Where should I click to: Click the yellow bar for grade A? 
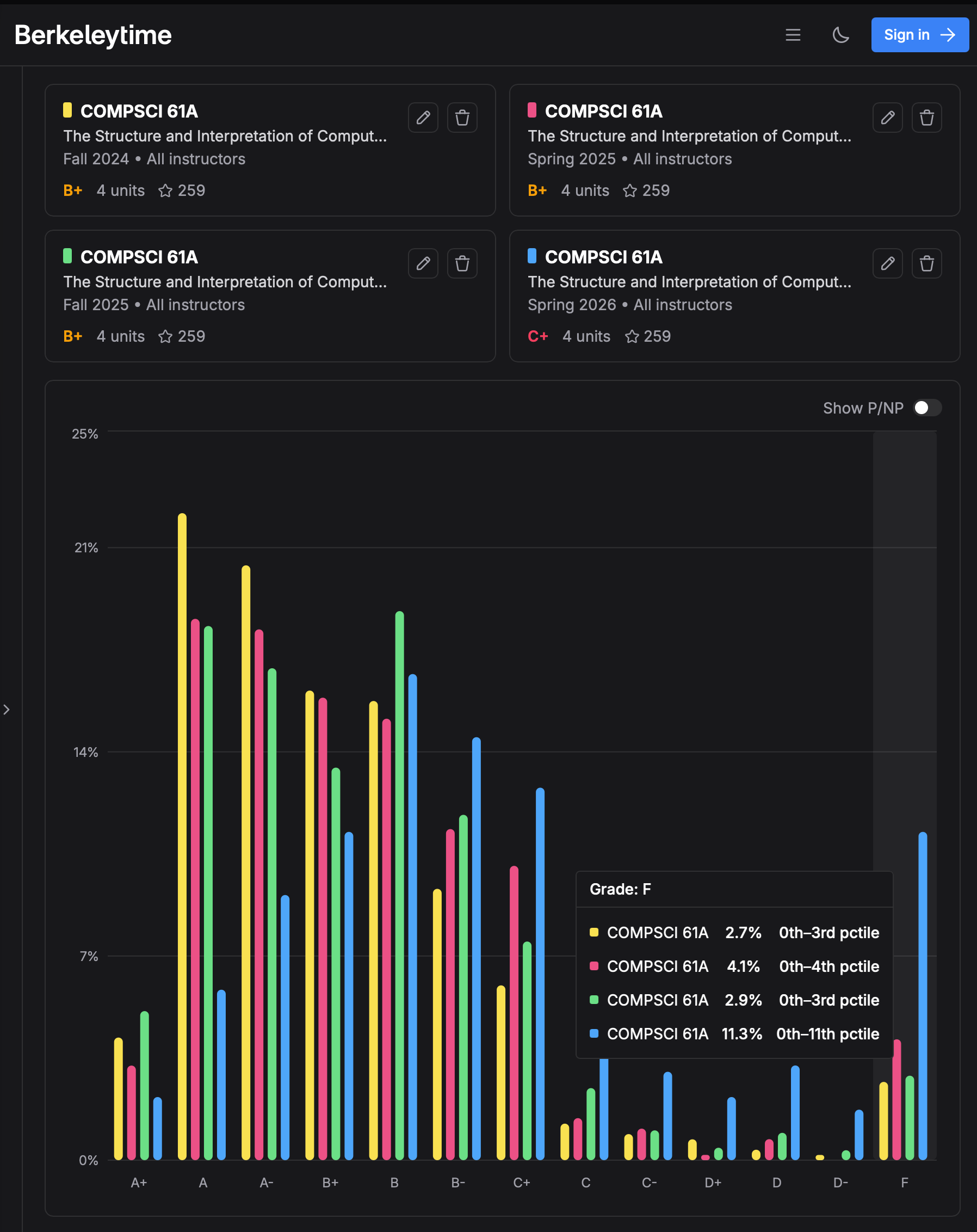[x=182, y=836]
